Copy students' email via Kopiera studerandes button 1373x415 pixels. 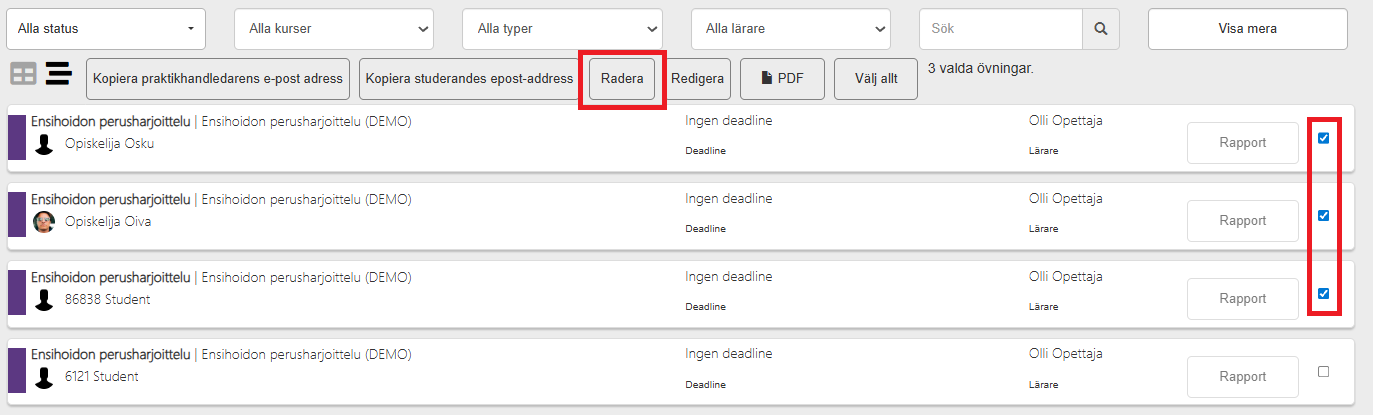point(469,79)
